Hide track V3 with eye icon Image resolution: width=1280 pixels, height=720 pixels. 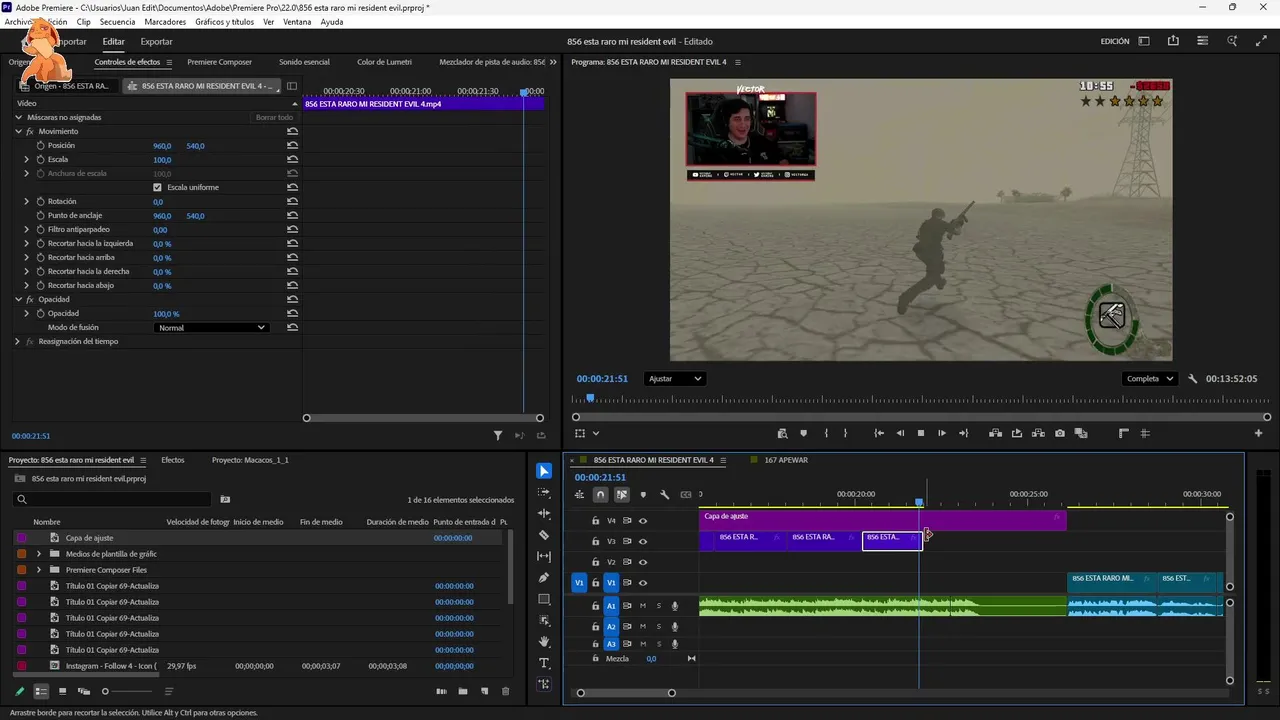tap(643, 541)
